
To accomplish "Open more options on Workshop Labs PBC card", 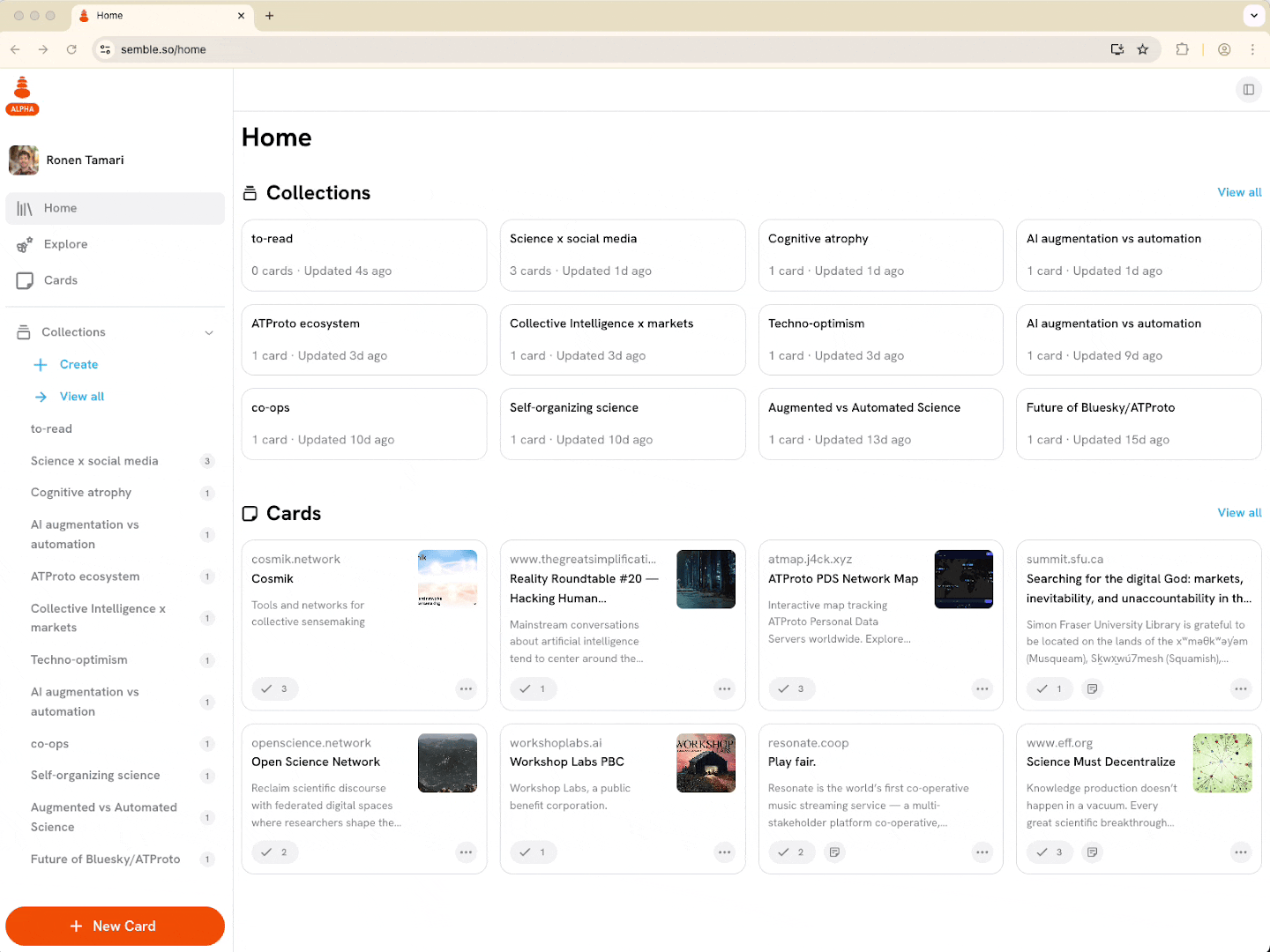I will [724, 852].
